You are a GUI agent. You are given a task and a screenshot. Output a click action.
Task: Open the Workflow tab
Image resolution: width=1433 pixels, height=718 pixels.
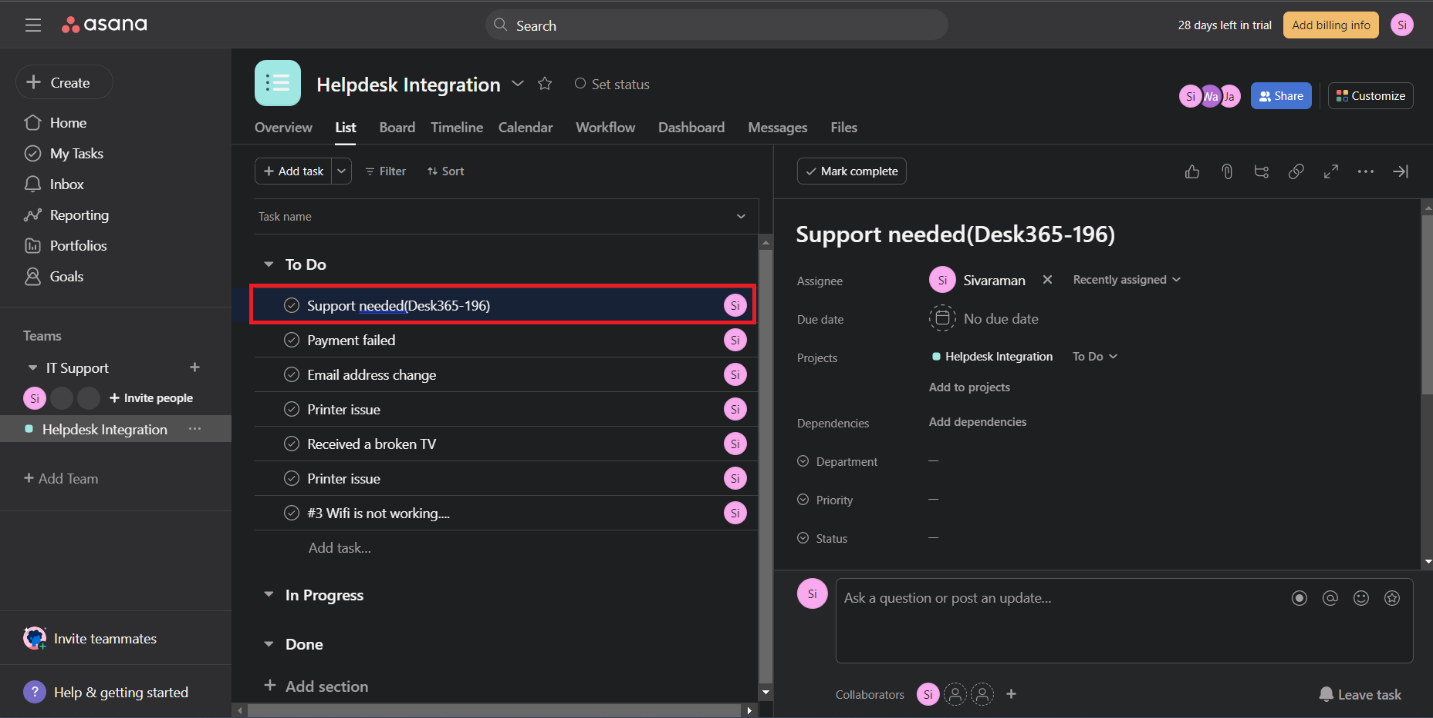pos(605,127)
